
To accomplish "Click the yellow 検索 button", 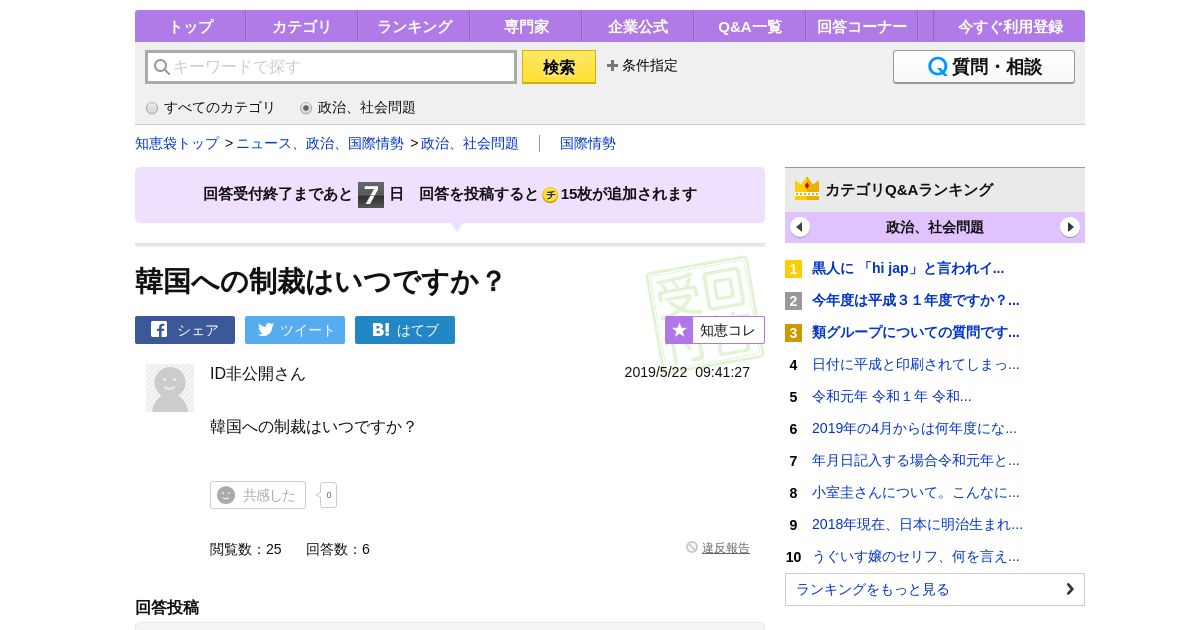I will [559, 67].
